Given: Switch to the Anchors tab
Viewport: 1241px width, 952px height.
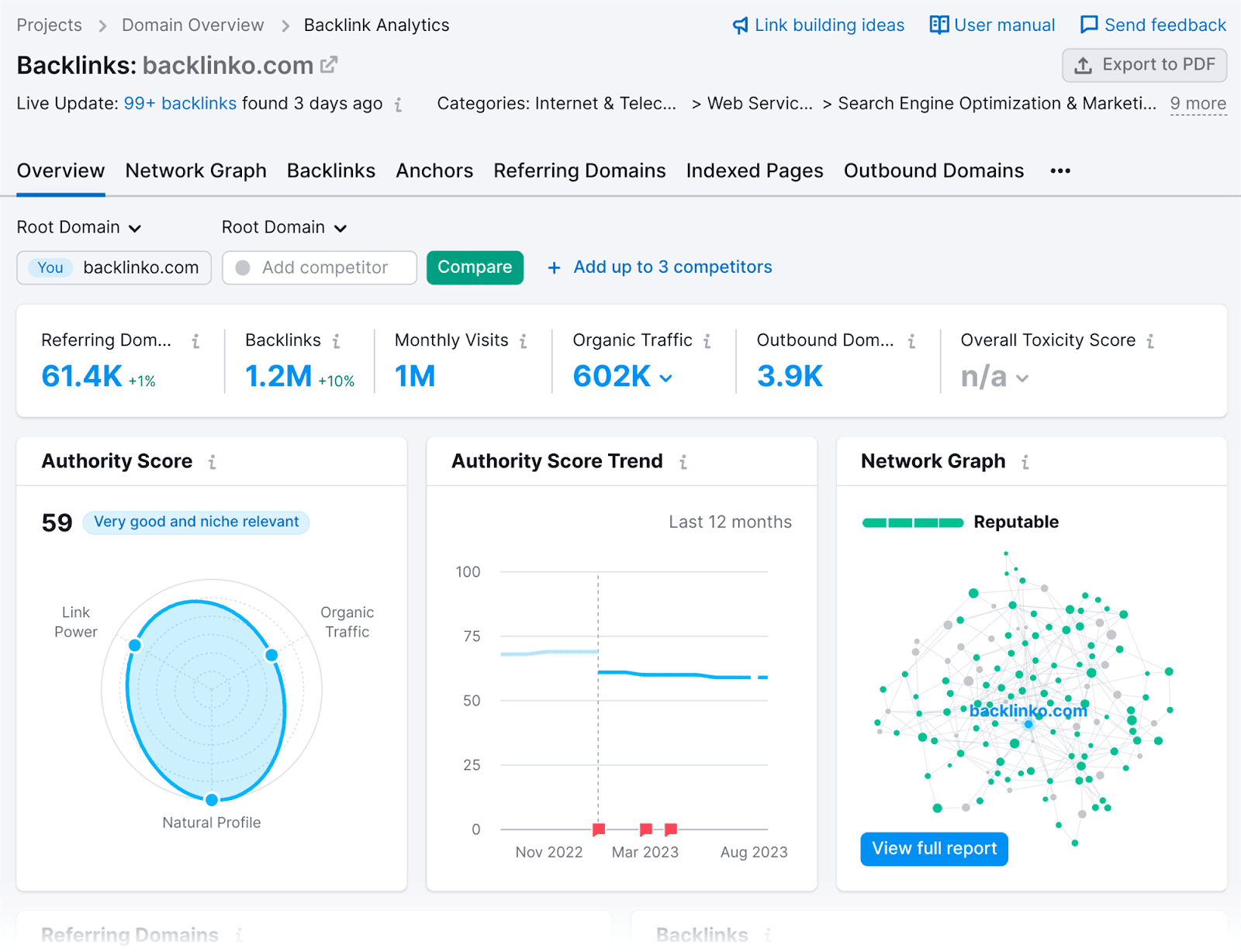Looking at the screenshot, I should (434, 171).
